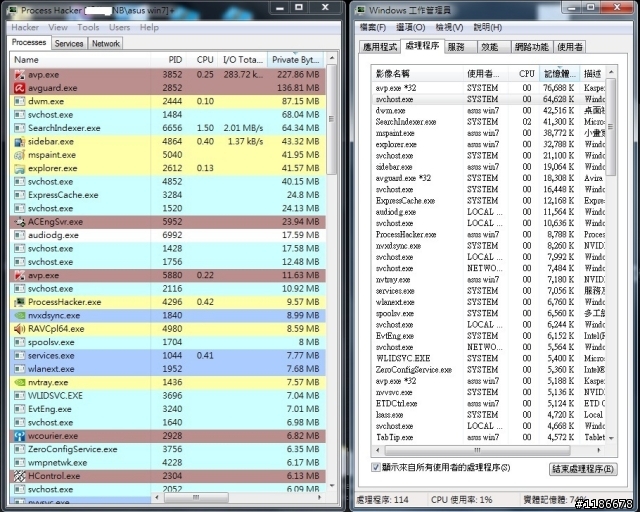Click Task Manager list scroll-down arrow
Screen dimensions: 640x512
611,438
